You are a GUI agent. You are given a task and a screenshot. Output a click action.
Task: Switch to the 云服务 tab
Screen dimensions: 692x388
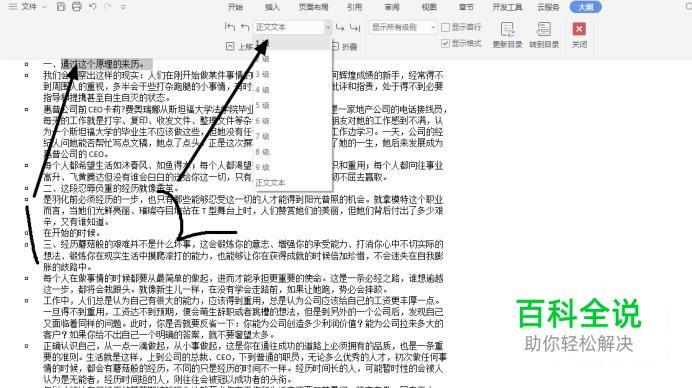pos(548,7)
